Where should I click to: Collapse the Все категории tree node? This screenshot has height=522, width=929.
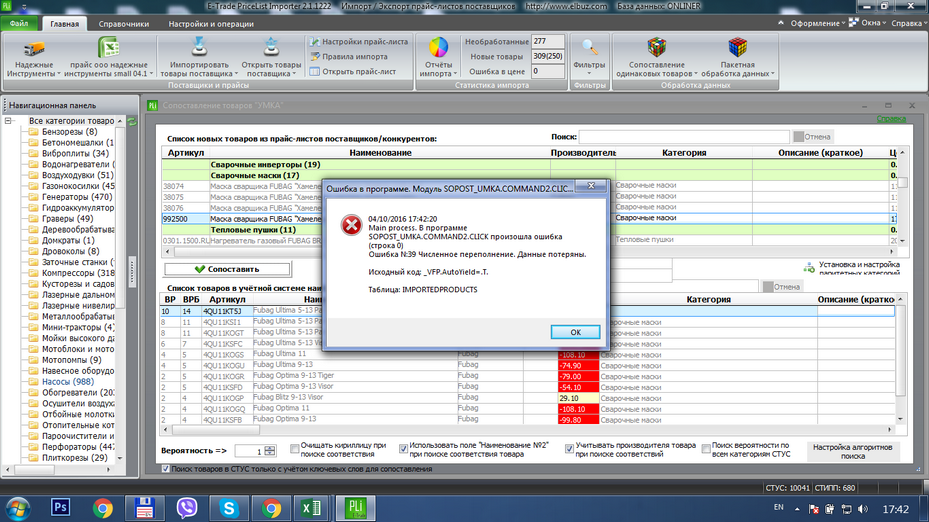pyautogui.click(x=8, y=121)
